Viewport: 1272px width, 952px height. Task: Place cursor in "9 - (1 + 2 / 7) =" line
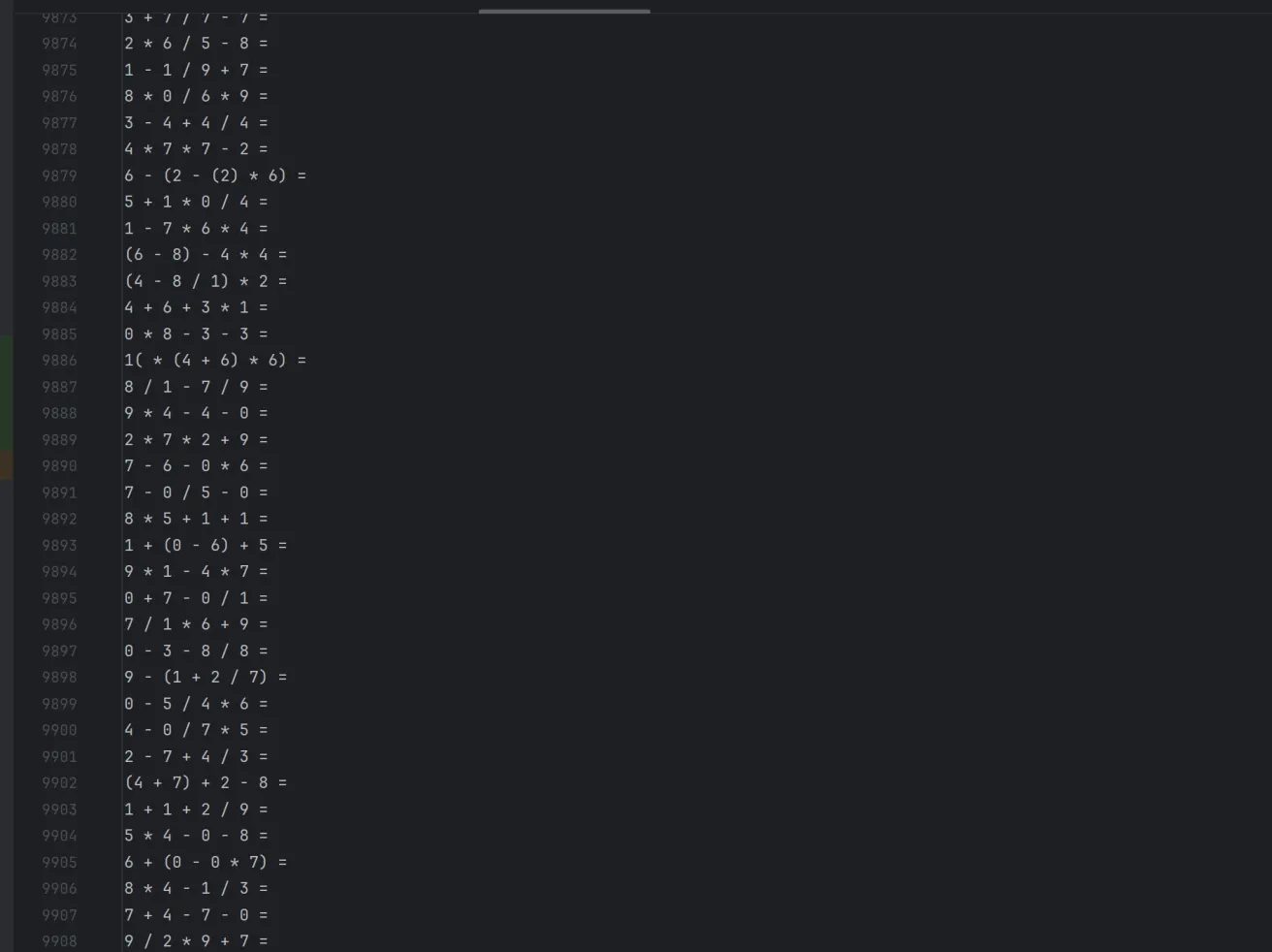(206, 678)
